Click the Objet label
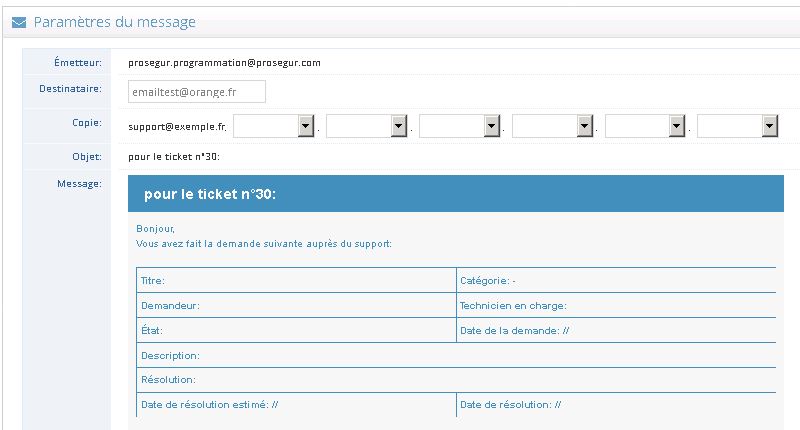800x430 pixels. (x=87, y=157)
